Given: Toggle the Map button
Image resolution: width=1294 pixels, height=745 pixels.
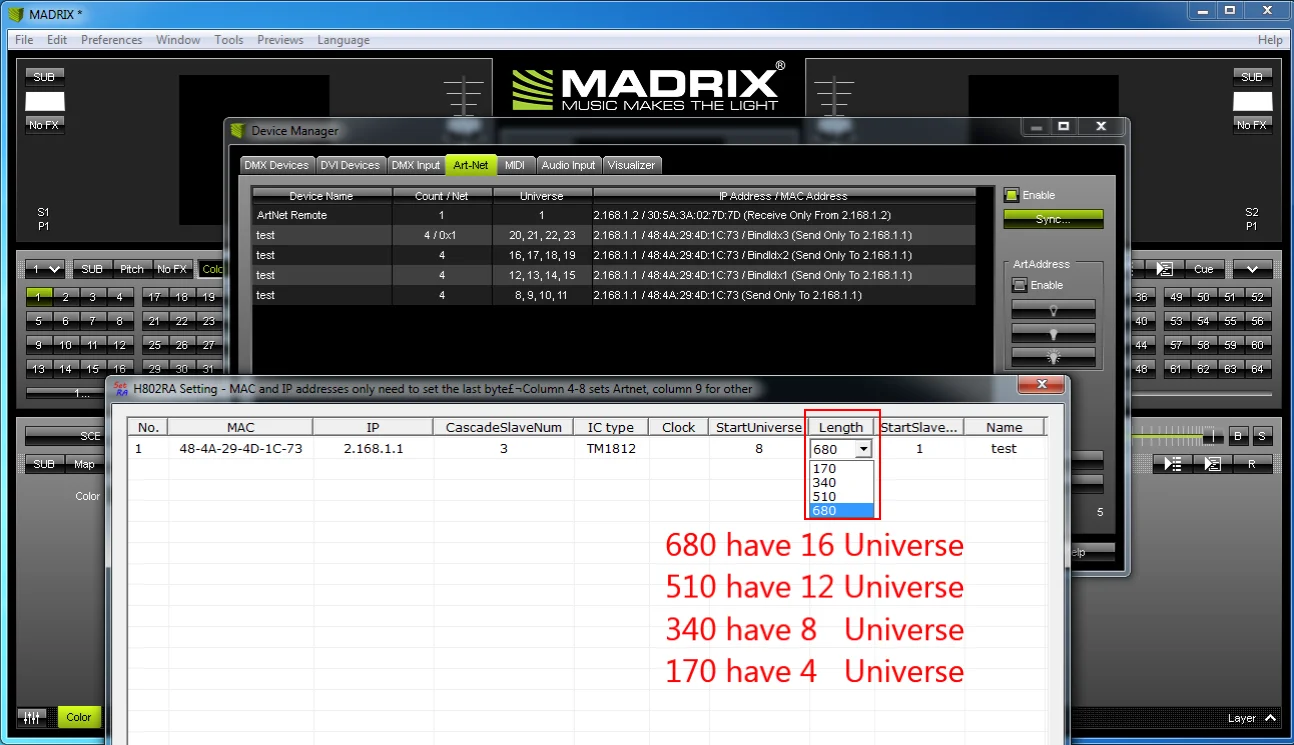Looking at the screenshot, I should point(84,464).
